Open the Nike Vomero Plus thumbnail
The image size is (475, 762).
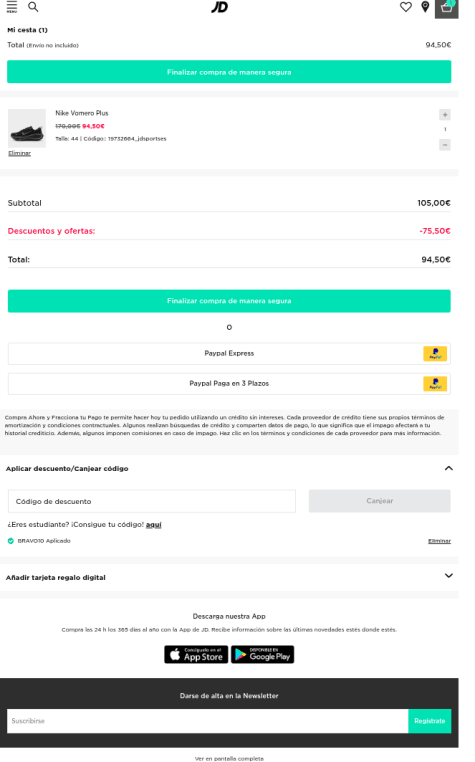[27, 128]
